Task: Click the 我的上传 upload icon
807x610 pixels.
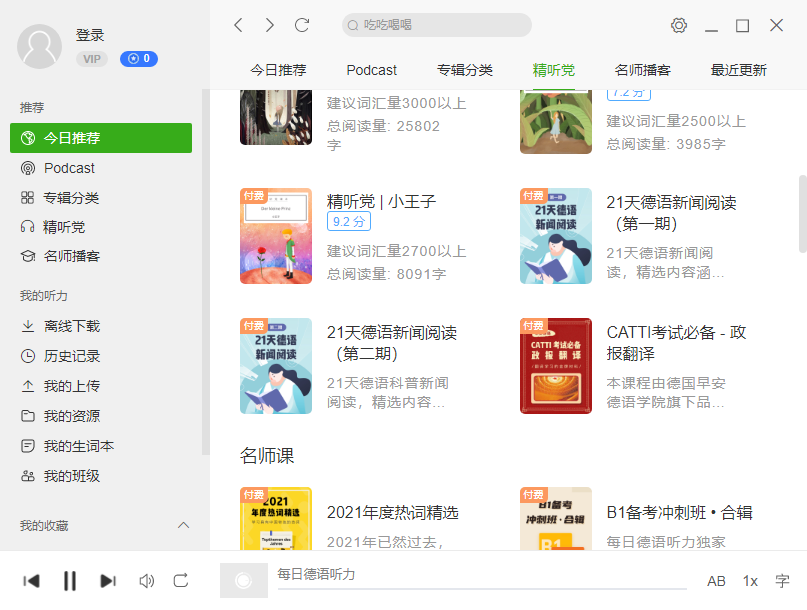Action: (28, 386)
